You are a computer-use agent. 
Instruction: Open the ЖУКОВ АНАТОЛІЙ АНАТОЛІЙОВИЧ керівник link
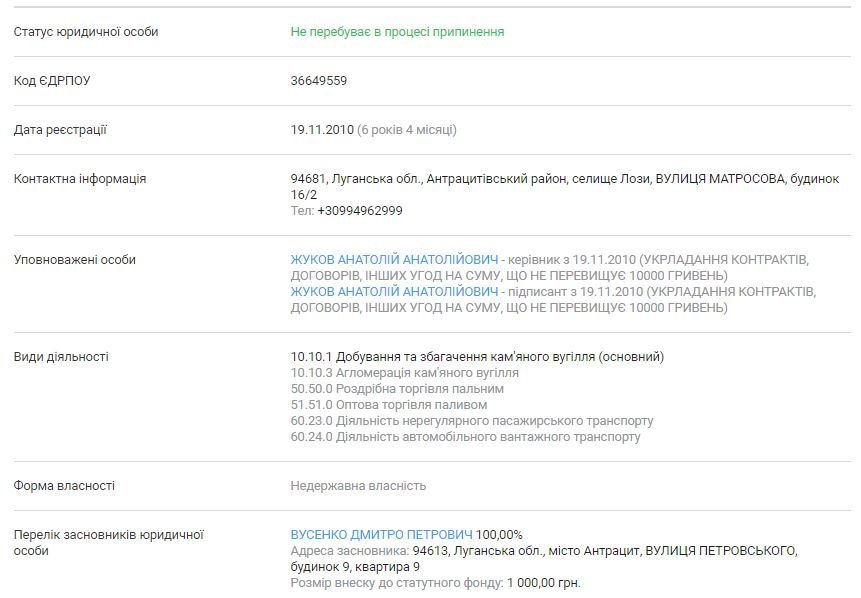(393, 260)
